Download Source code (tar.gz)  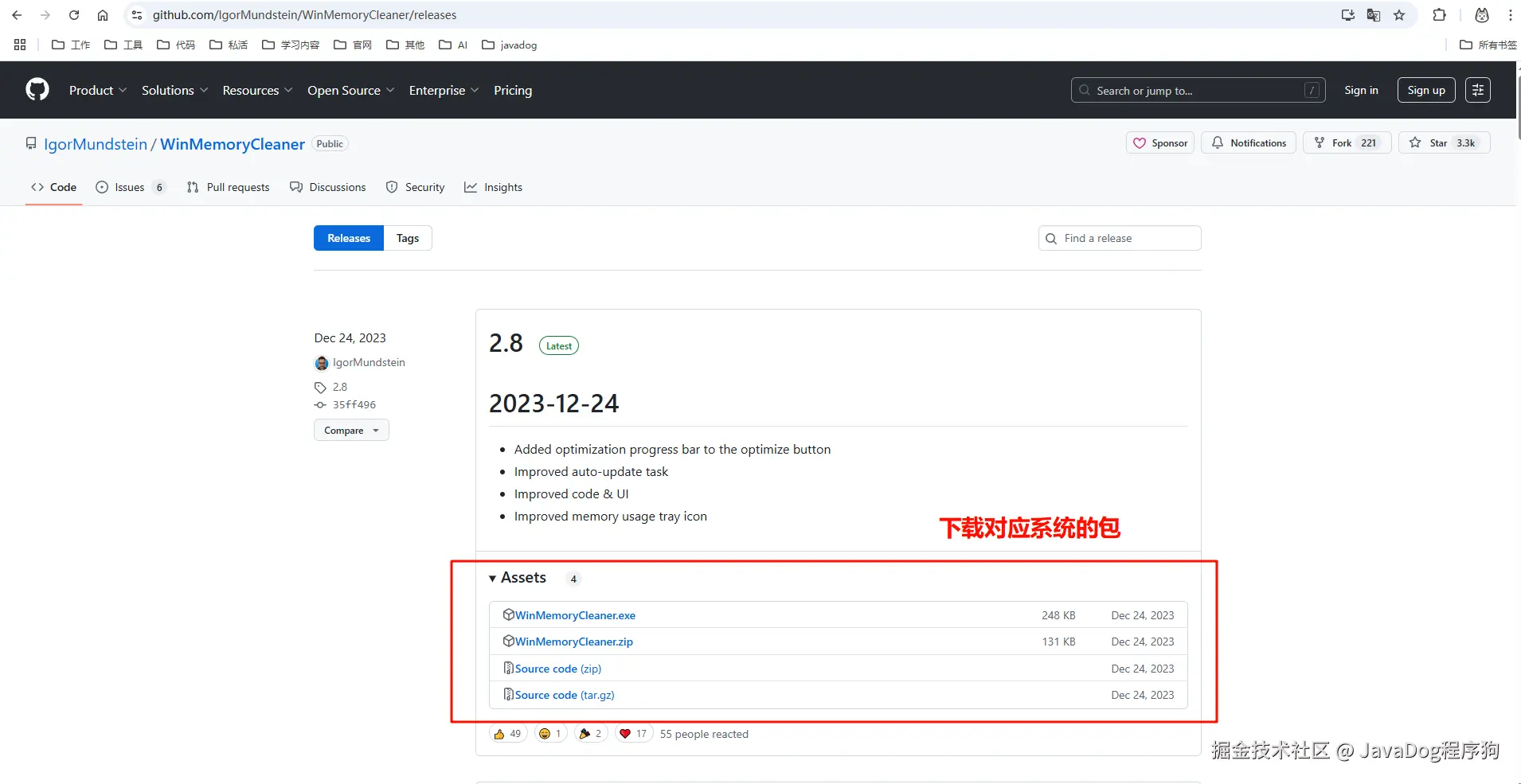(565, 695)
